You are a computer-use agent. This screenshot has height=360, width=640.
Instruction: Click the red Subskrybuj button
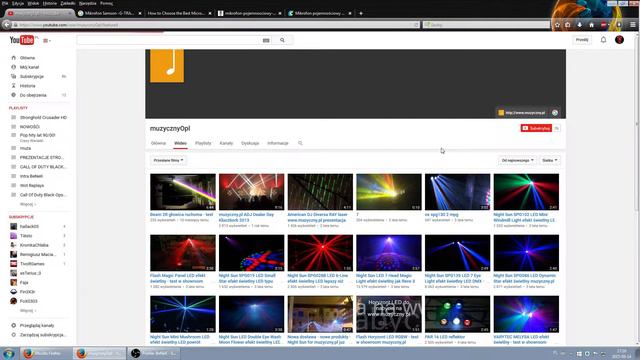[536, 128]
